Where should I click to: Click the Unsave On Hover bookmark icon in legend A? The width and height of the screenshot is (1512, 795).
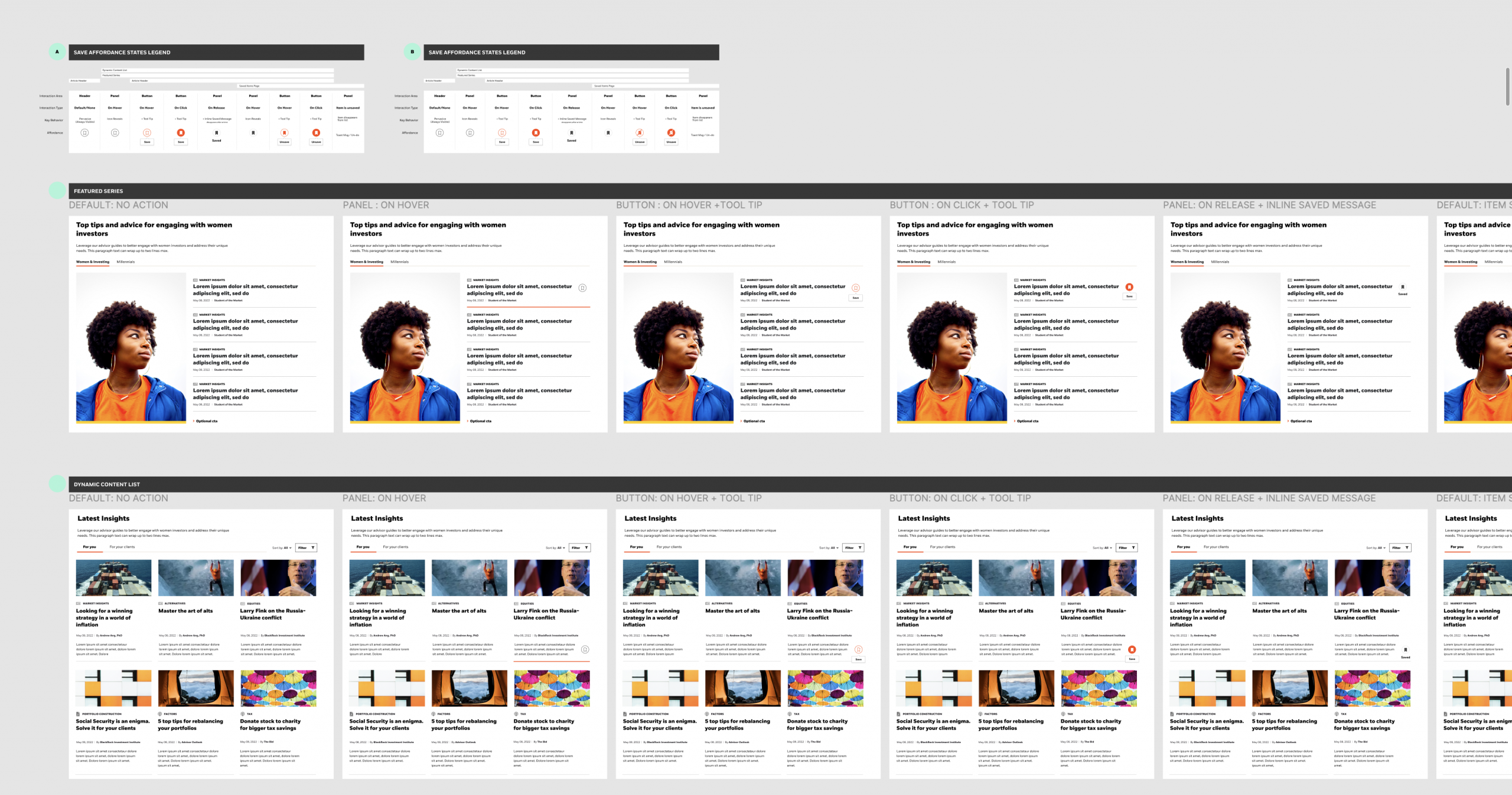pyautogui.click(x=285, y=133)
